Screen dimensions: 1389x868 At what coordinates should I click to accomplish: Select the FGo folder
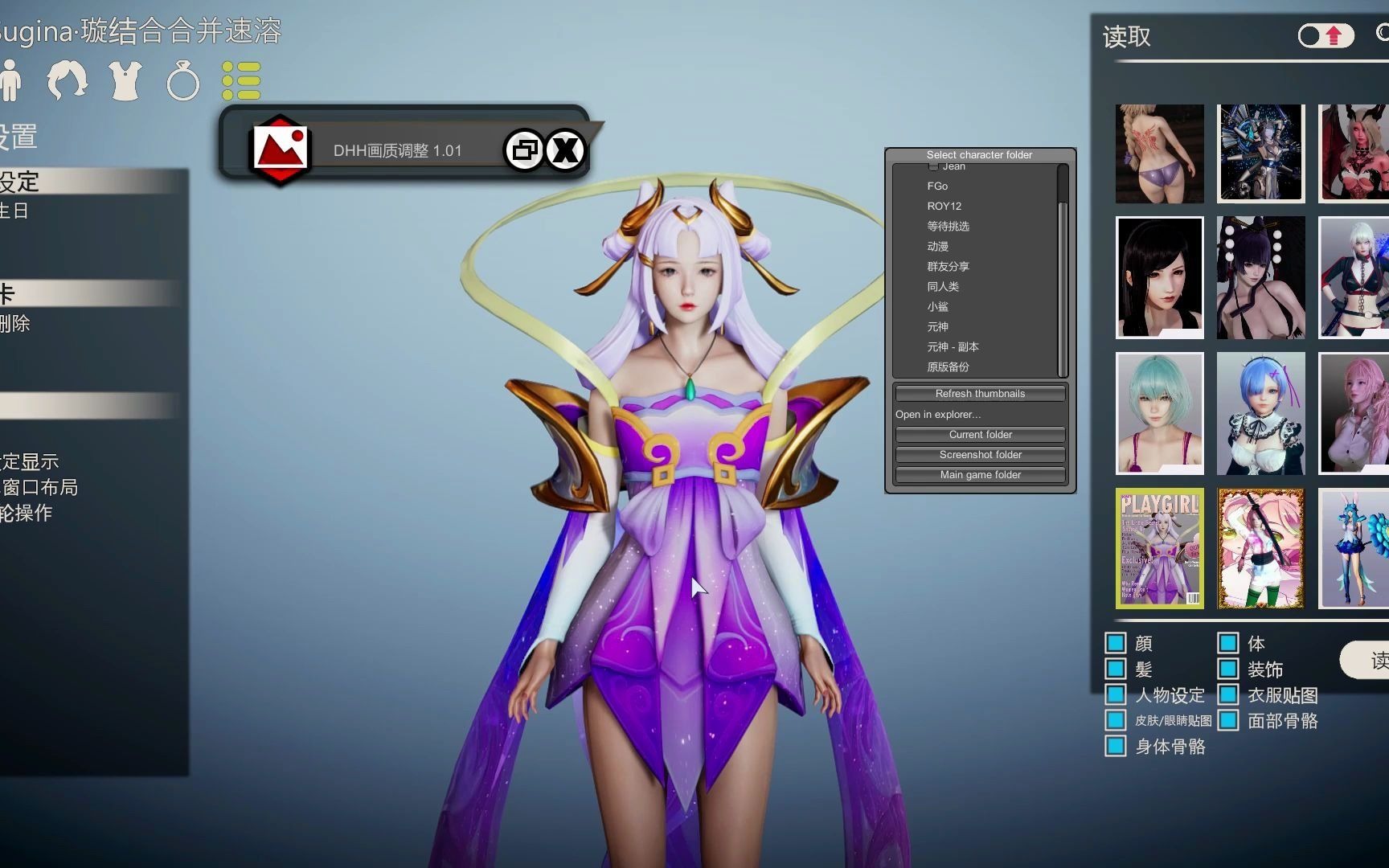point(937,186)
